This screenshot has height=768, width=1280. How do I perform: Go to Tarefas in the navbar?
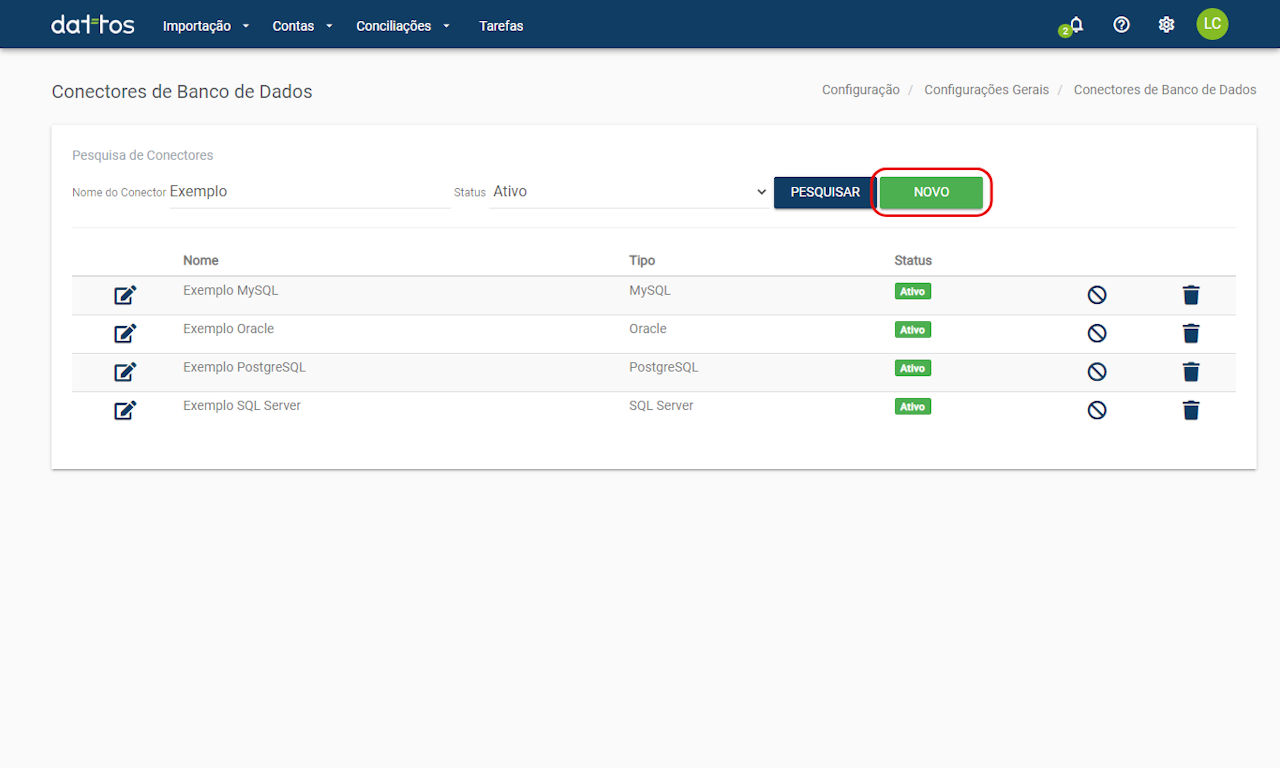point(501,26)
